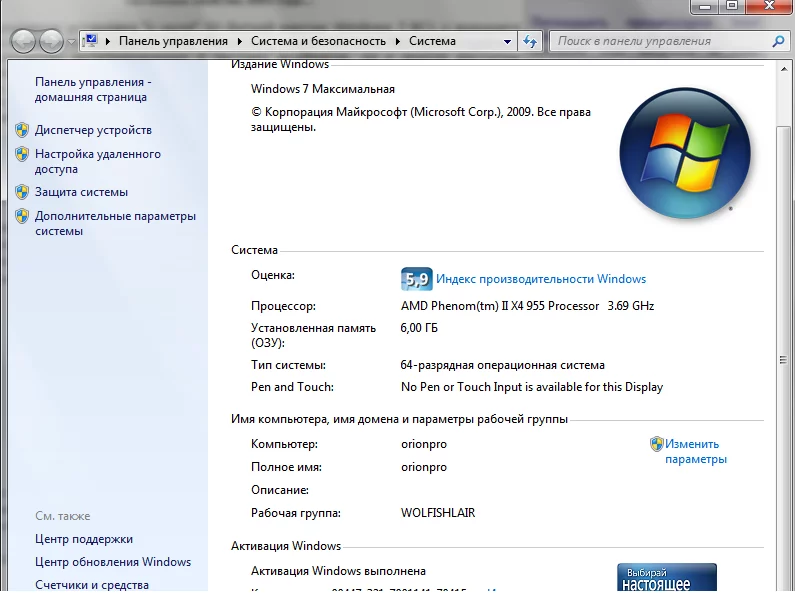The height and width of the screenshot is (594, 795).
Task: Maximize the System window
Action: tap(732, 6)
